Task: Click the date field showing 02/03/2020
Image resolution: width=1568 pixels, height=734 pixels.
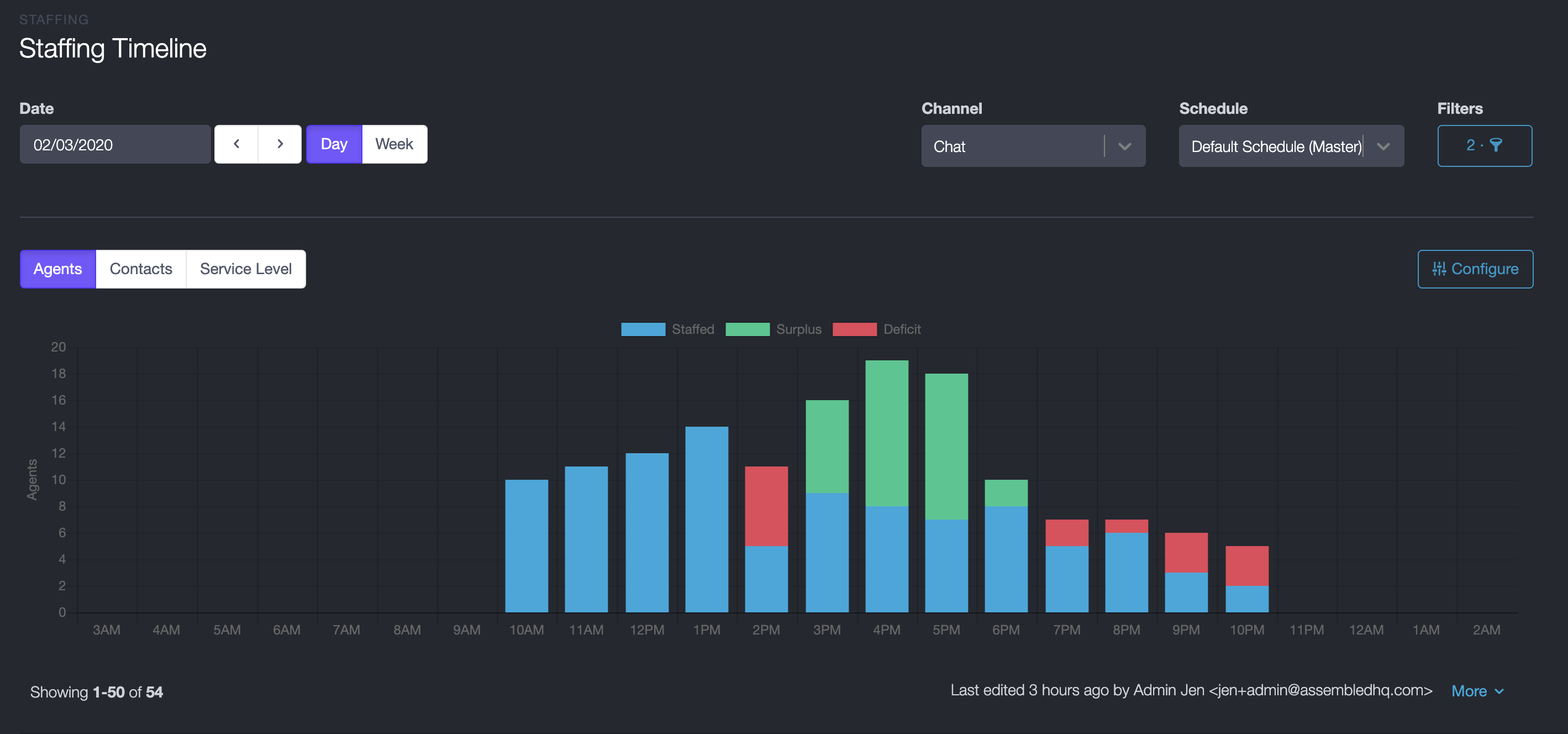Action: (115, 144)
